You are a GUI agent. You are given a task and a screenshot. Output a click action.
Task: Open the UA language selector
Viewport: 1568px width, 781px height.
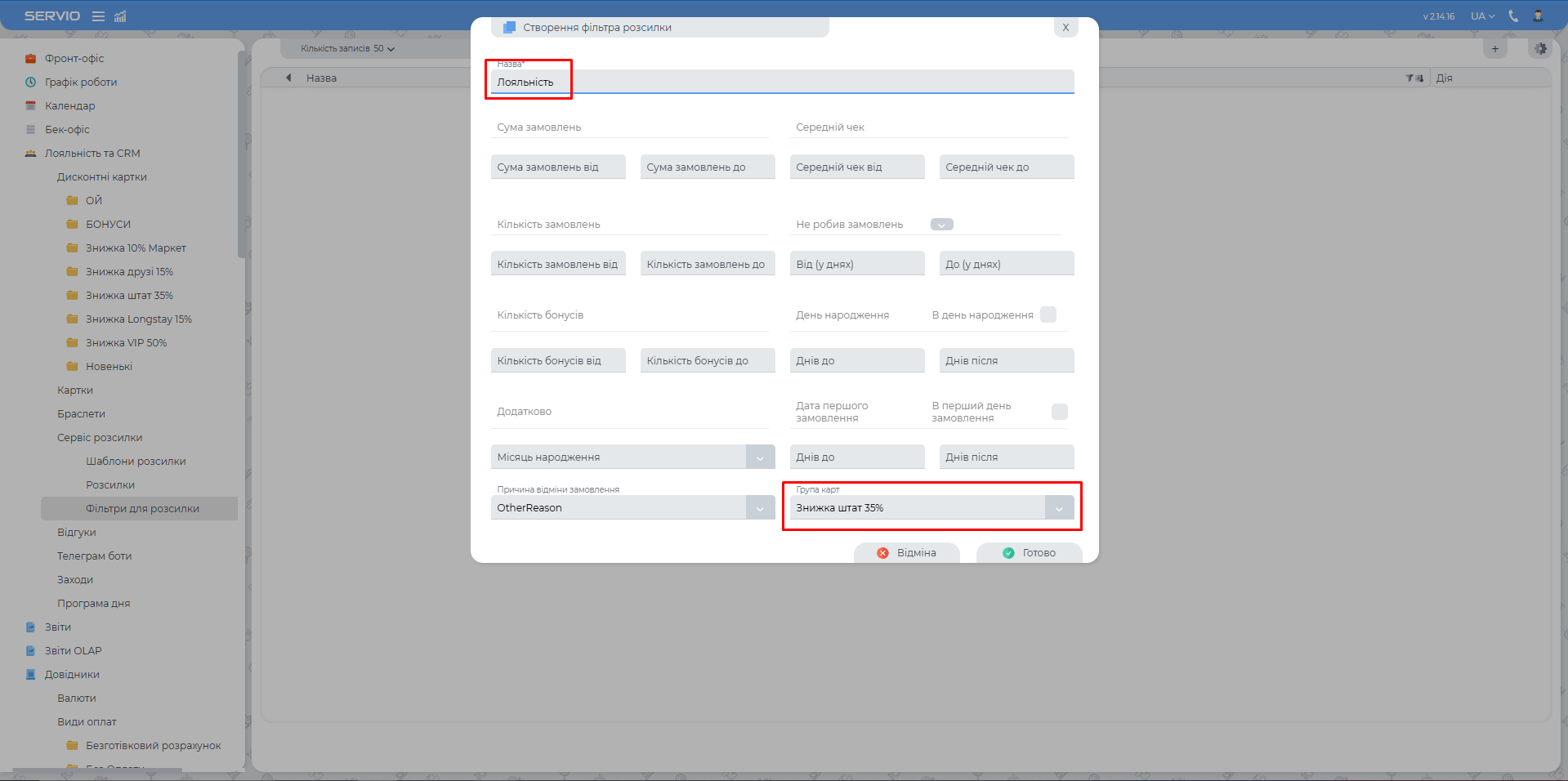[1482, 16]
